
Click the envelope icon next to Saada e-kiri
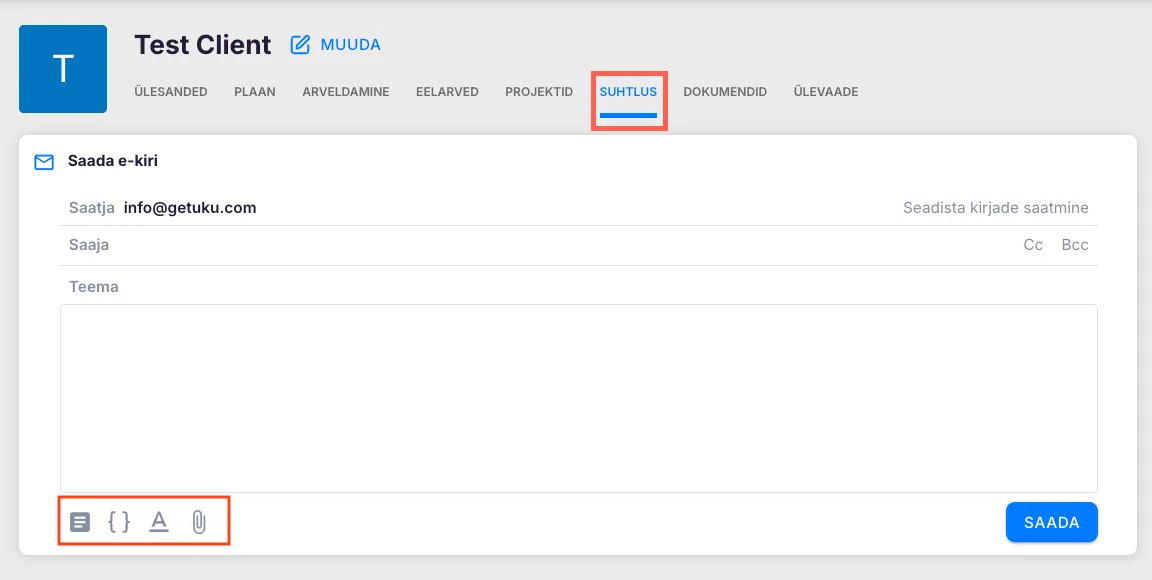point(44,161)
